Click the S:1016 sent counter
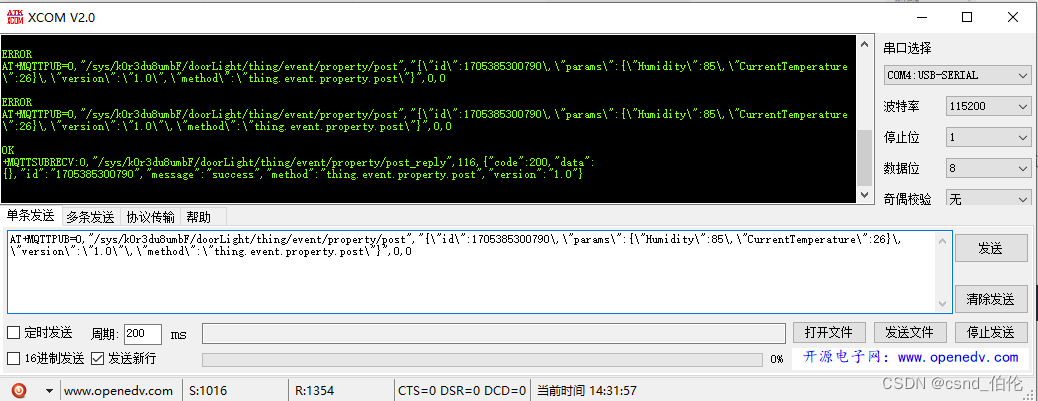The image size is (1038, 401). click(x=208, y=391)
